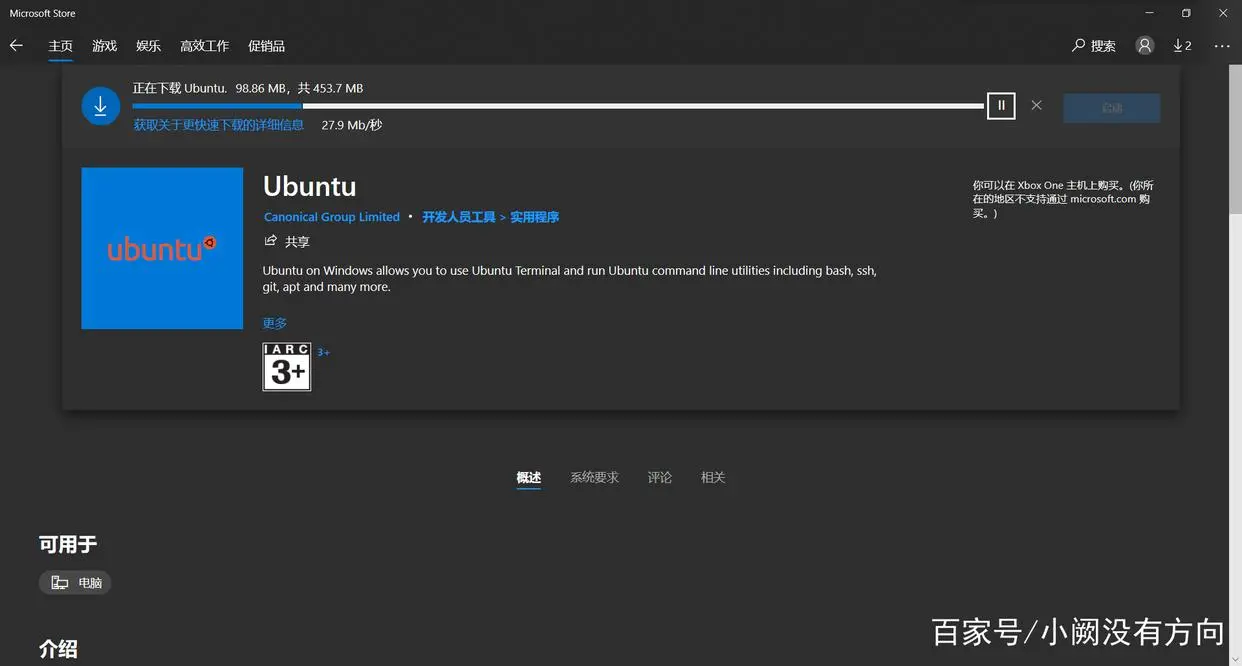Open the user account icon
This screenshot has height=666, width=1242.
1145,45
